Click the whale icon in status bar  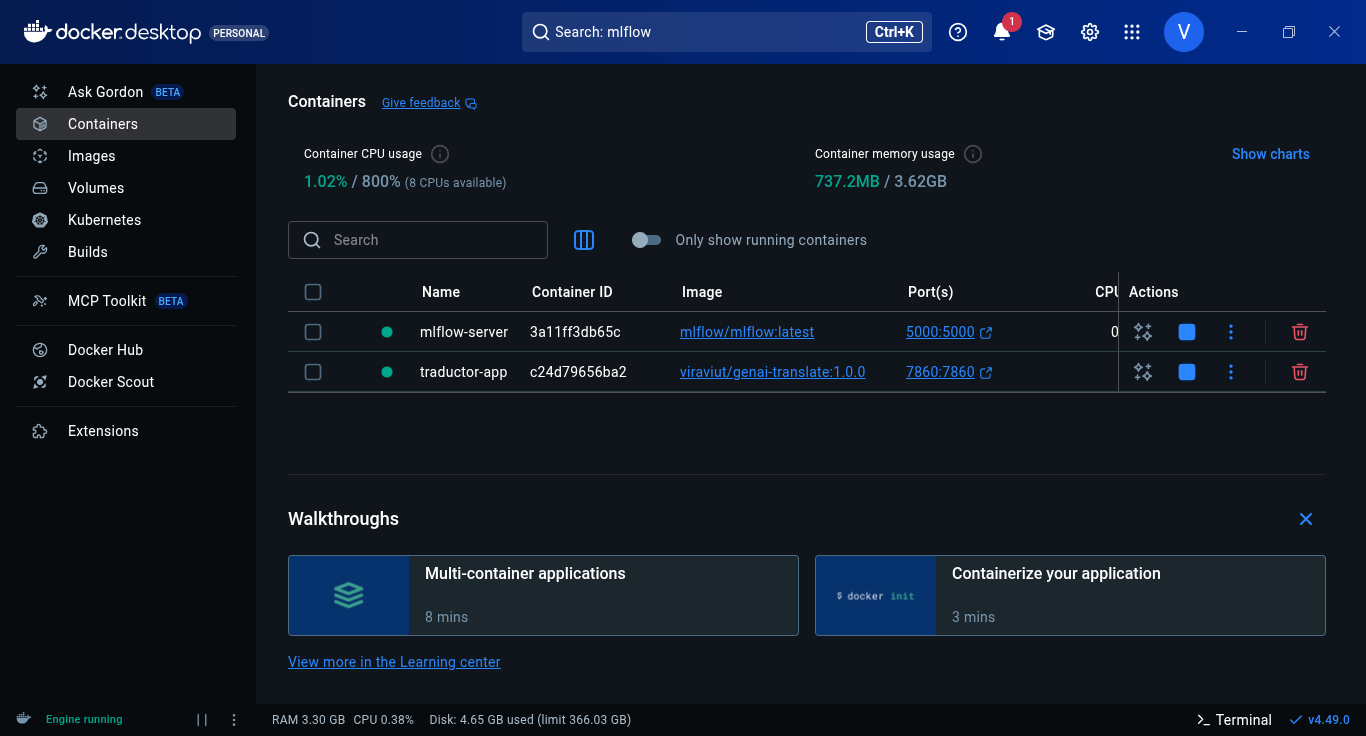click(x=23, y=719)
